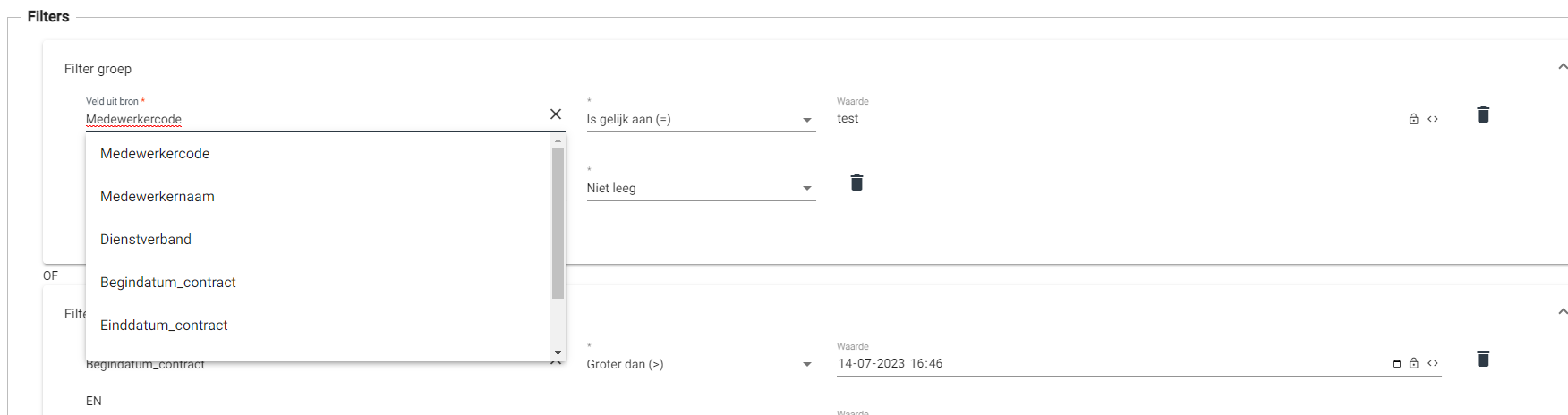Collapse the second filter group panel

coord(1563,312)
